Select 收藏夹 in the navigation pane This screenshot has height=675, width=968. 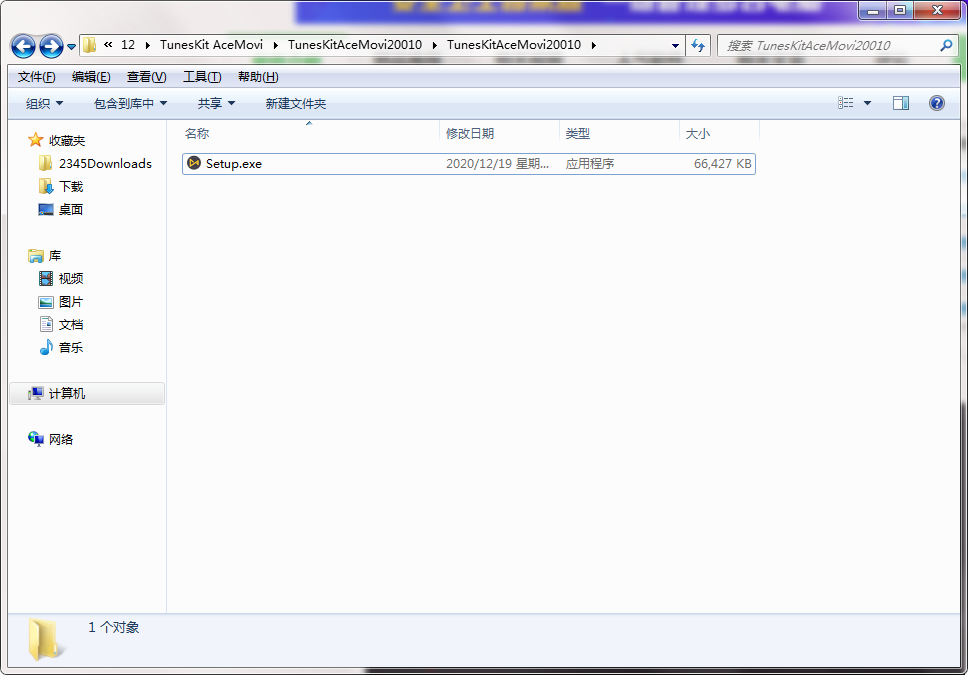(x=67, y=141)
